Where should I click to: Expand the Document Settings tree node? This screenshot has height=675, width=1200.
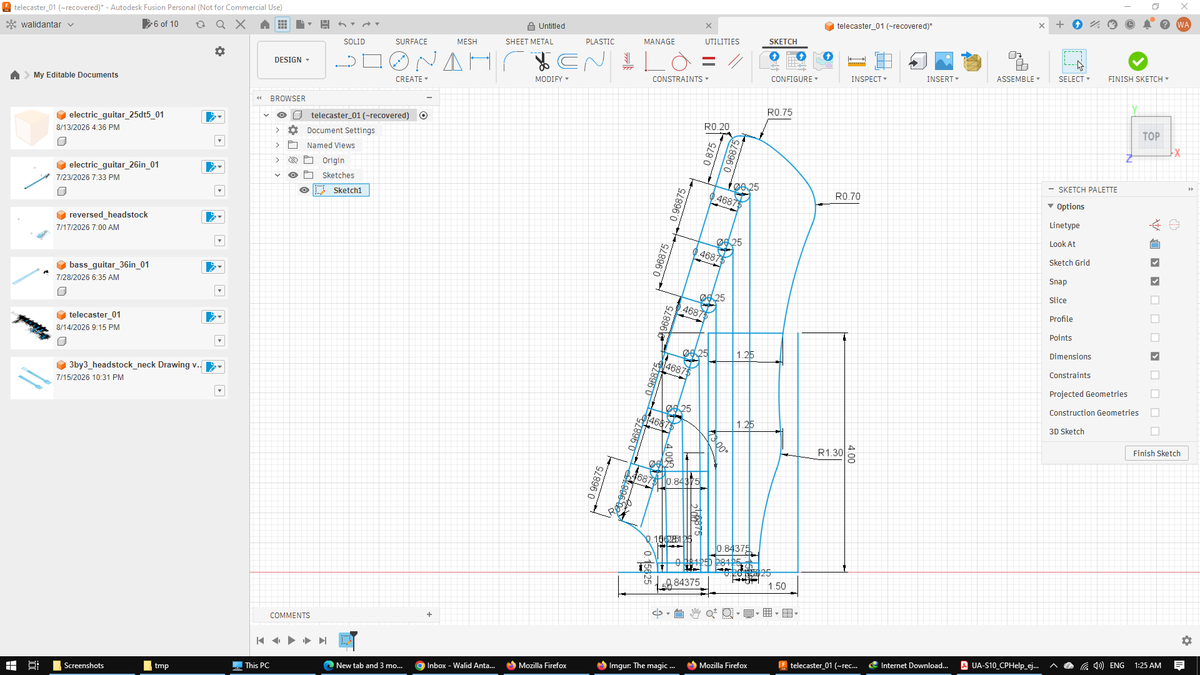278,130
